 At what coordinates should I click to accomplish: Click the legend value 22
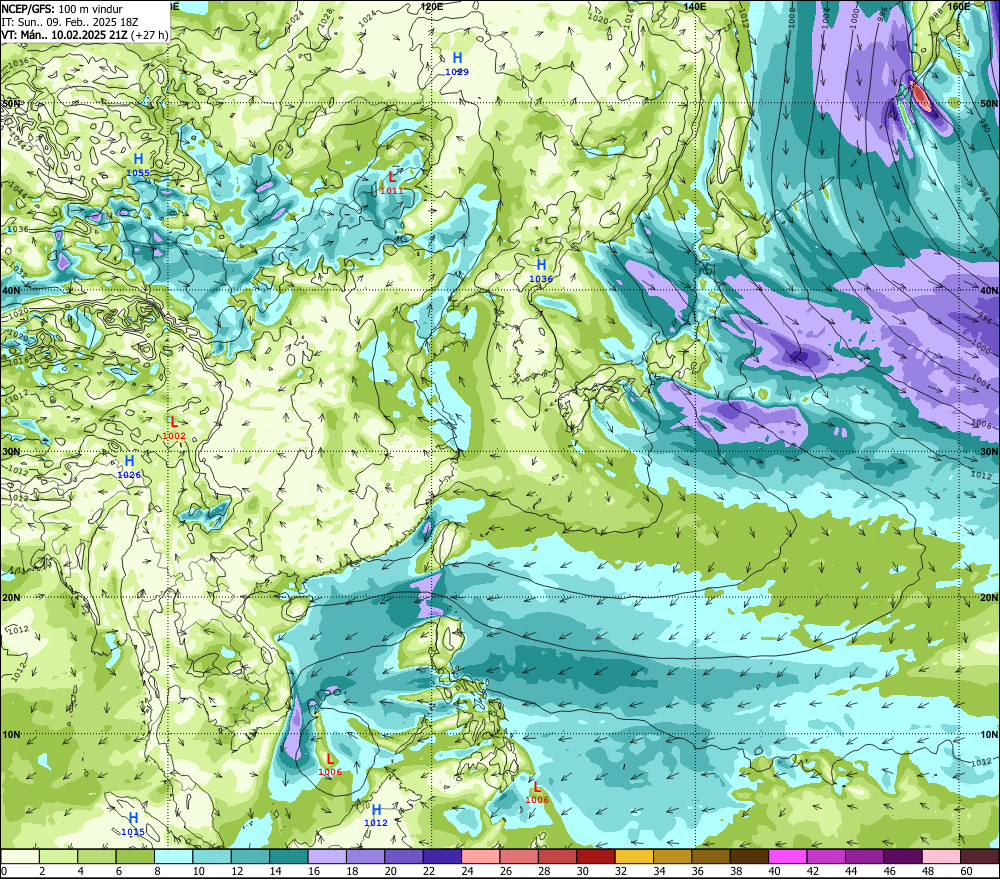pyautogui.click(x=429, y=871)
